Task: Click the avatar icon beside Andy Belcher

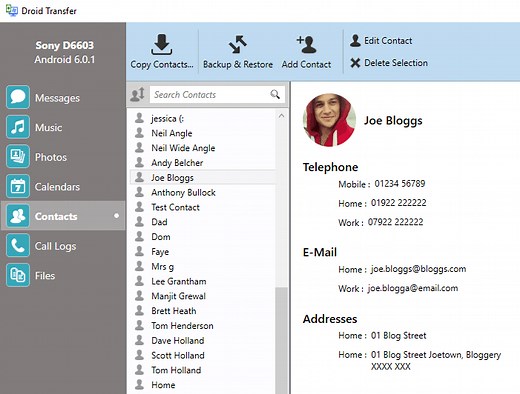Action: (x=139, y=162)
